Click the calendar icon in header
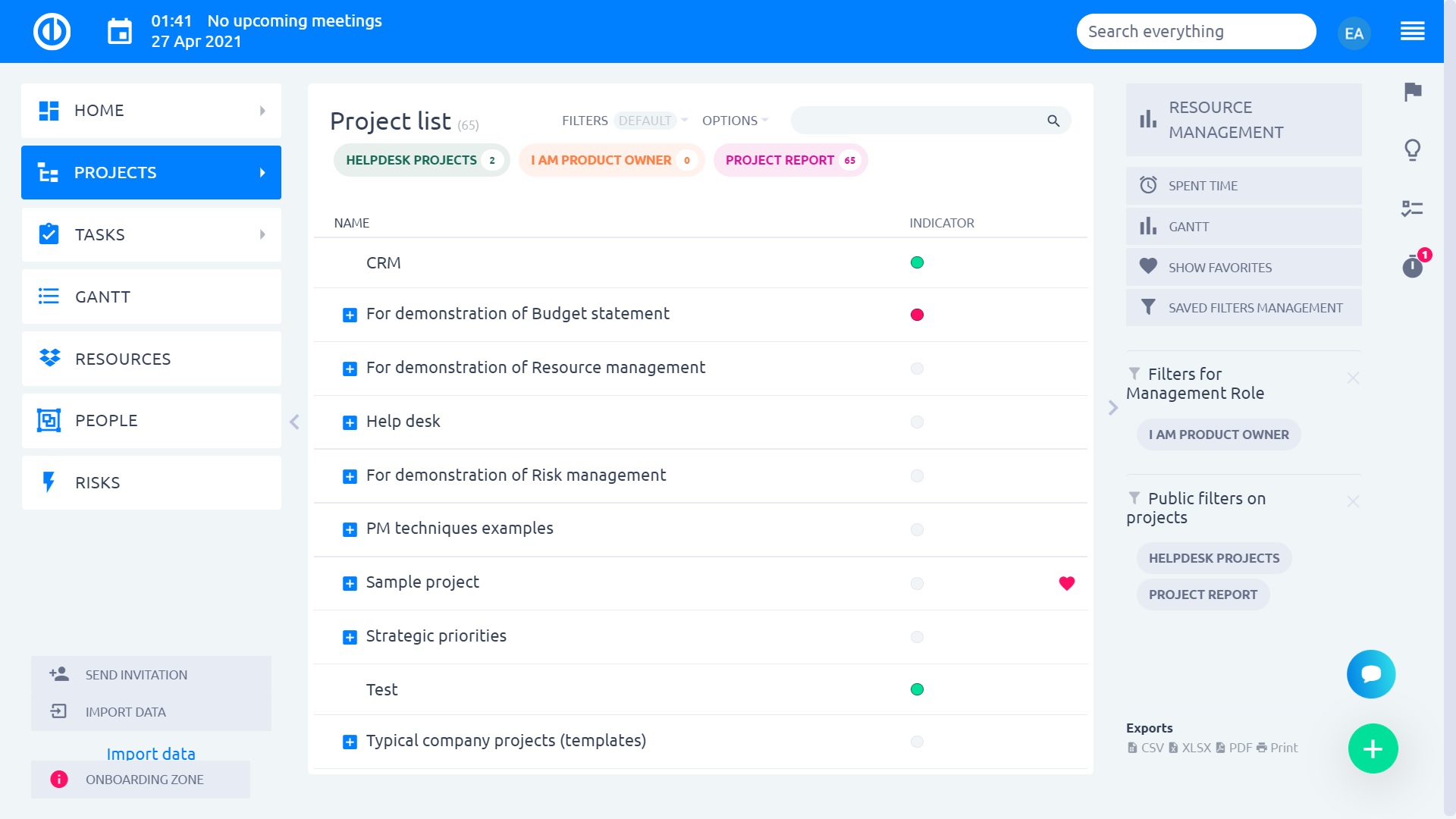 120,32
